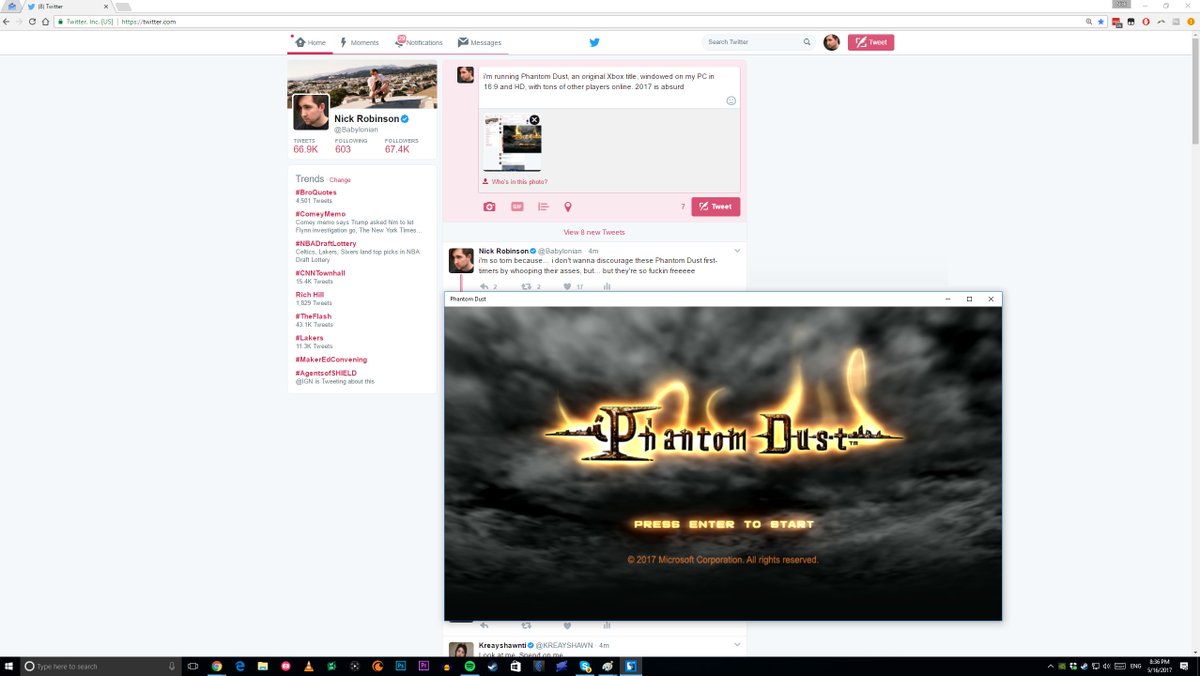Click Change next to Trends
1200x676 pixels.
point(340,180)
